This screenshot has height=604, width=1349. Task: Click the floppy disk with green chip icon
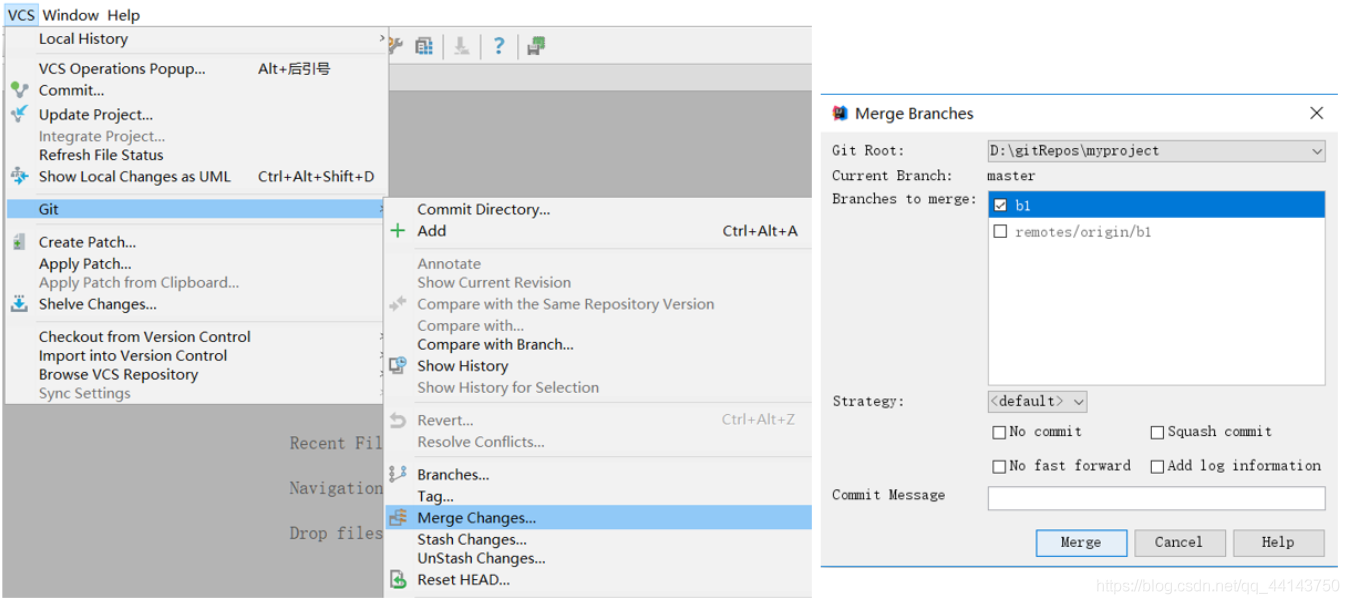536,45
